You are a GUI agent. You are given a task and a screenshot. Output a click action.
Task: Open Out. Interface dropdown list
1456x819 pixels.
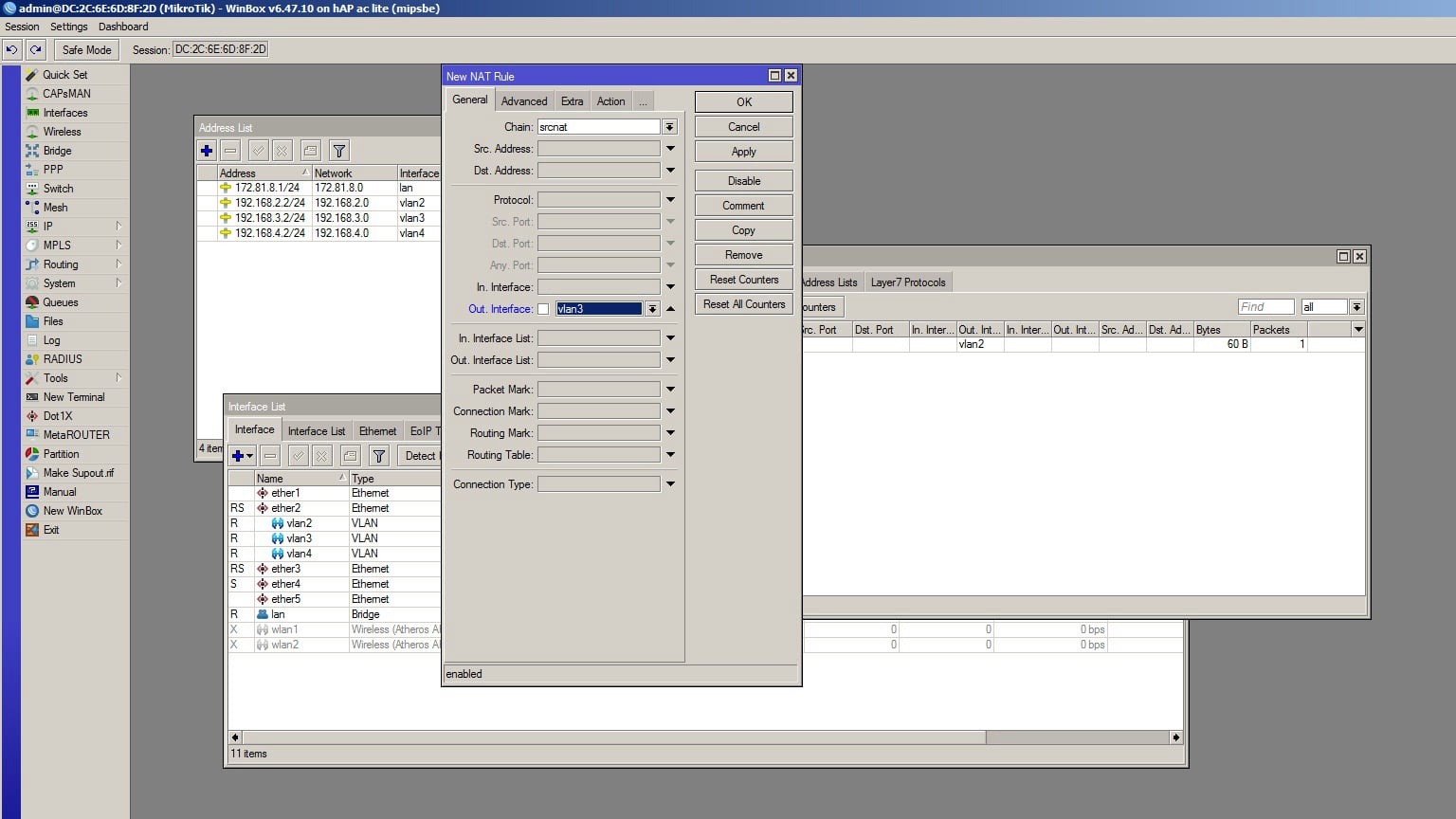(x=652, y=309)
